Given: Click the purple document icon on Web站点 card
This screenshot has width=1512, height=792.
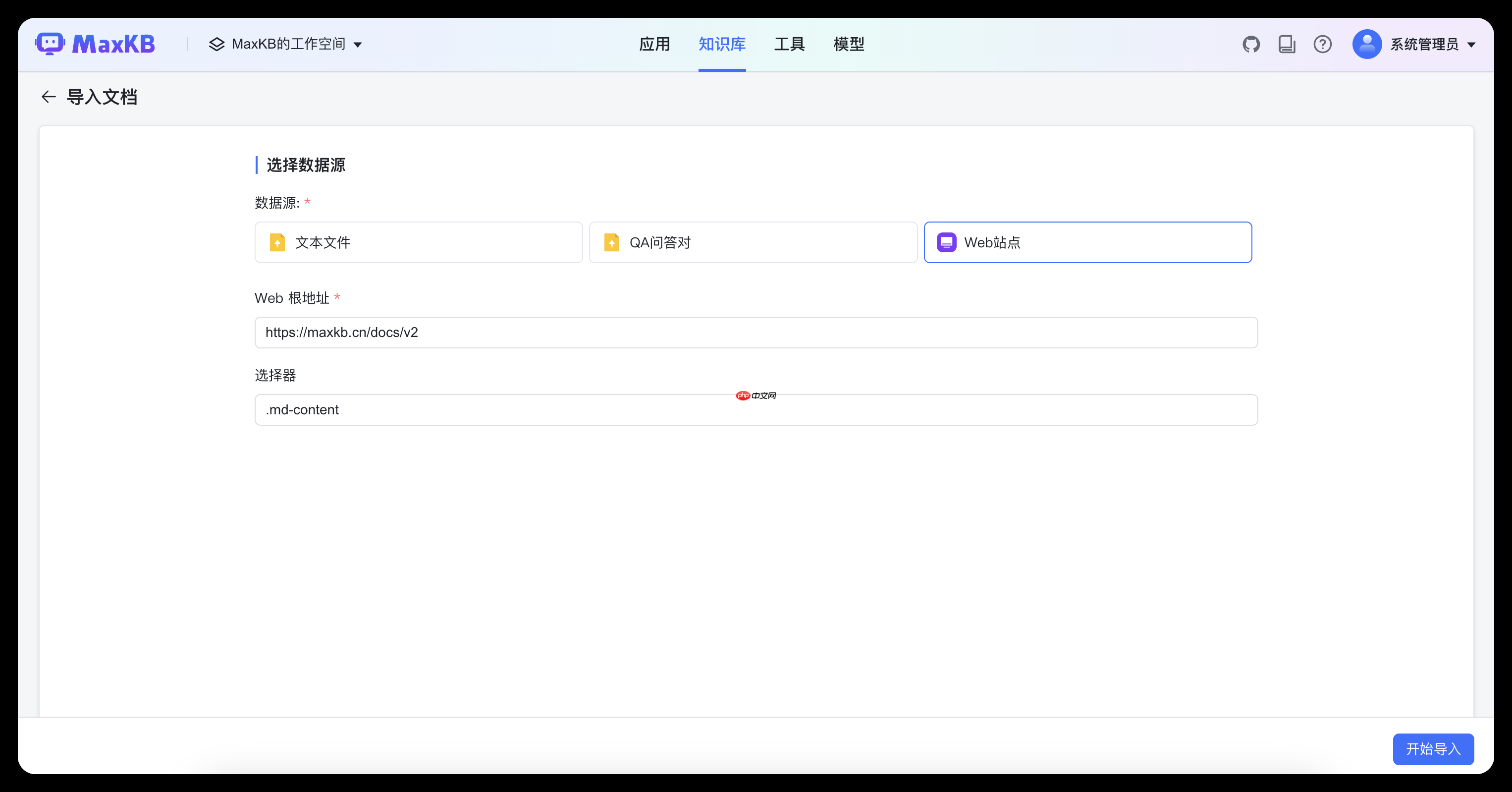Looking at the screenshot, I should pyautogui.click(x=946, y=242).
